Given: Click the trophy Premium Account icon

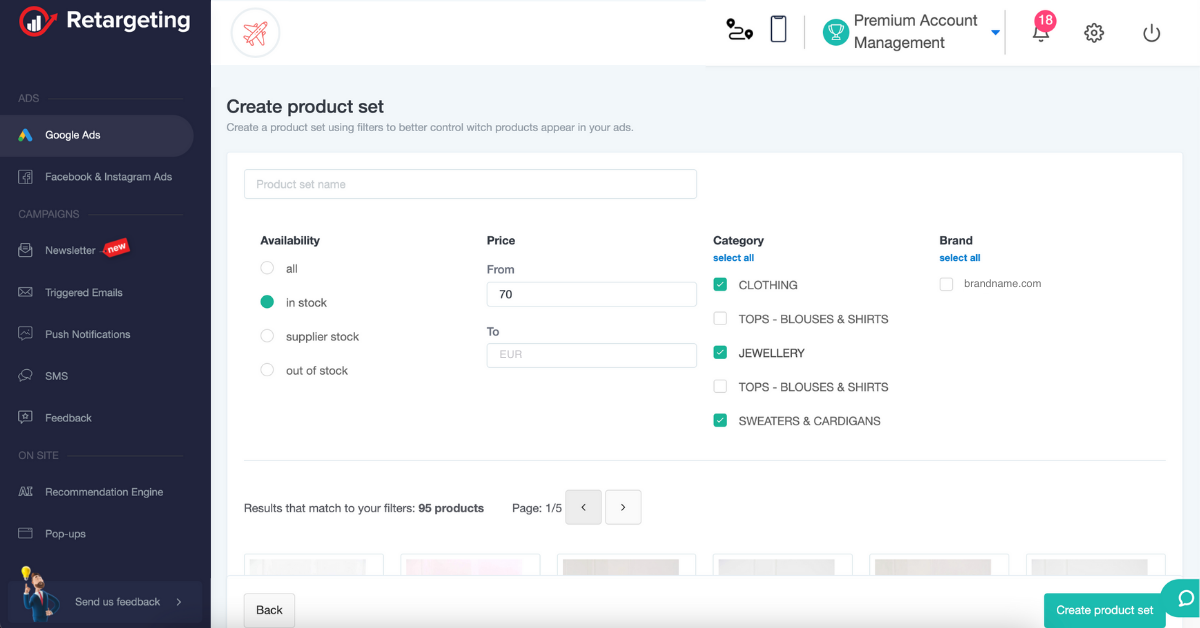Looking at the screenshot, I should (835, 32).
